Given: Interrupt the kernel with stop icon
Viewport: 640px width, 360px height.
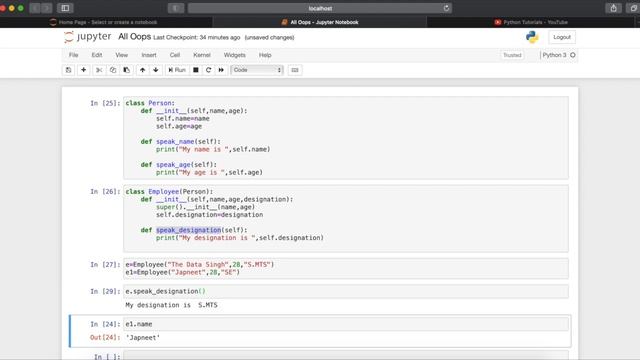Looking at the screenshot, I should (x=196, y=70).
